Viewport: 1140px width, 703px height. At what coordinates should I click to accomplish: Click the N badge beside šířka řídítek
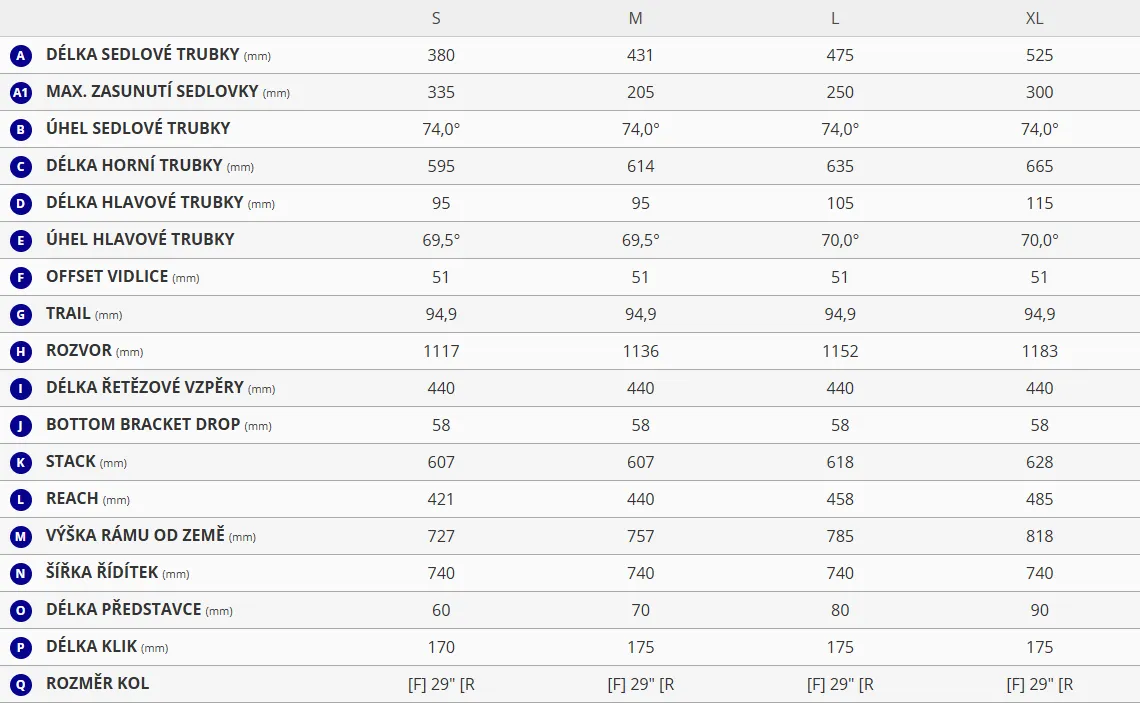[21, 574]
